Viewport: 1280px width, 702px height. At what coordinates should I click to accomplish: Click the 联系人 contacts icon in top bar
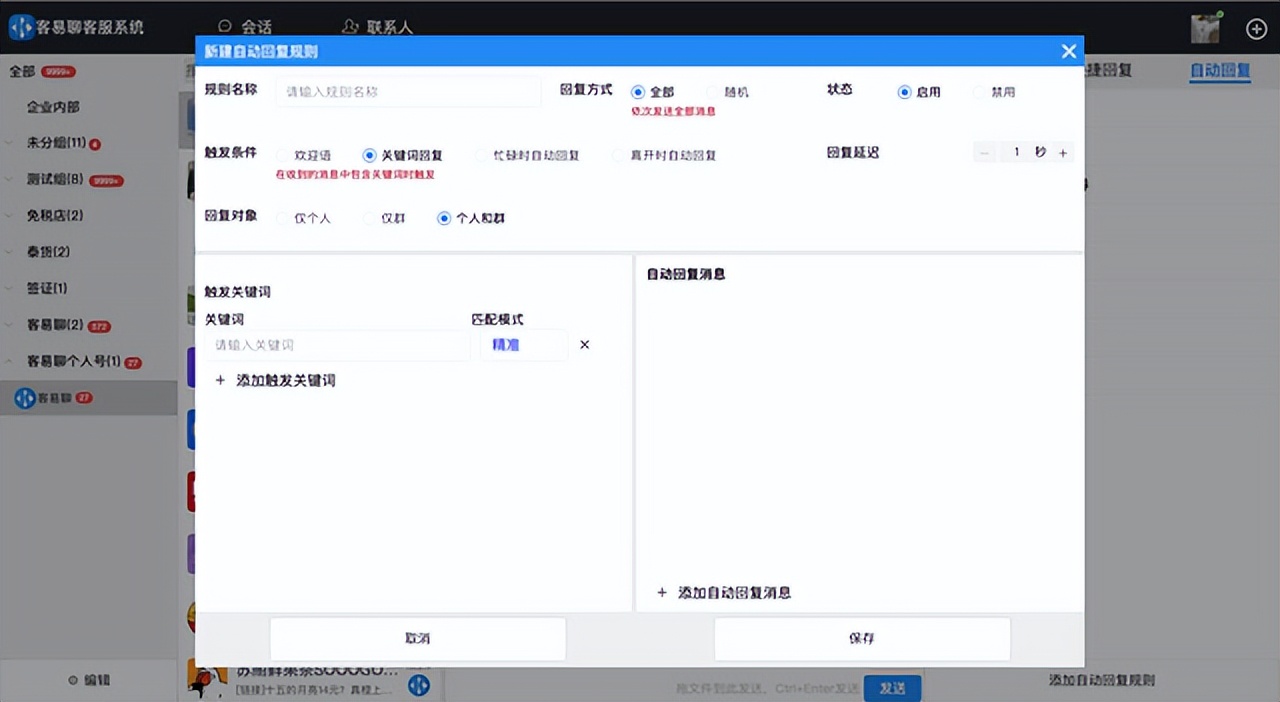[x=352, y=25]
